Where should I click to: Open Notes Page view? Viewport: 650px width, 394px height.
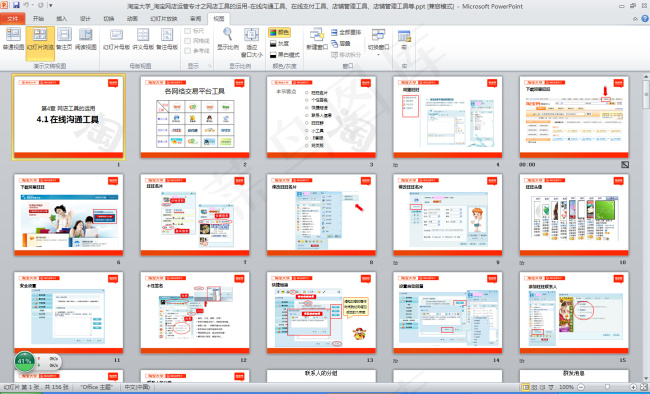pyautogui.click(x=64, y=39)
